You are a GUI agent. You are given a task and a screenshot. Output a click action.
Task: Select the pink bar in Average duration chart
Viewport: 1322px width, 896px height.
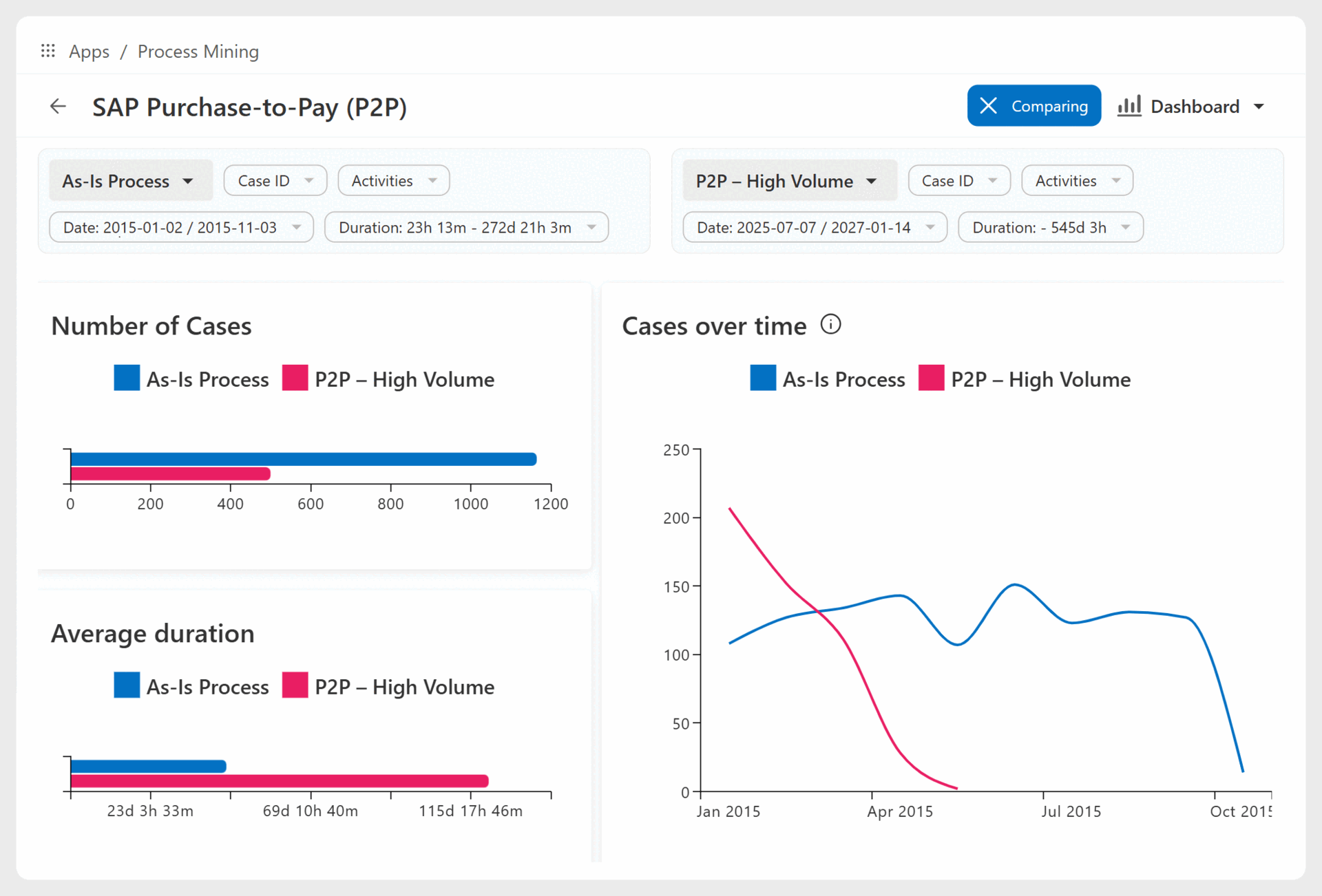[x=280, y=781]
